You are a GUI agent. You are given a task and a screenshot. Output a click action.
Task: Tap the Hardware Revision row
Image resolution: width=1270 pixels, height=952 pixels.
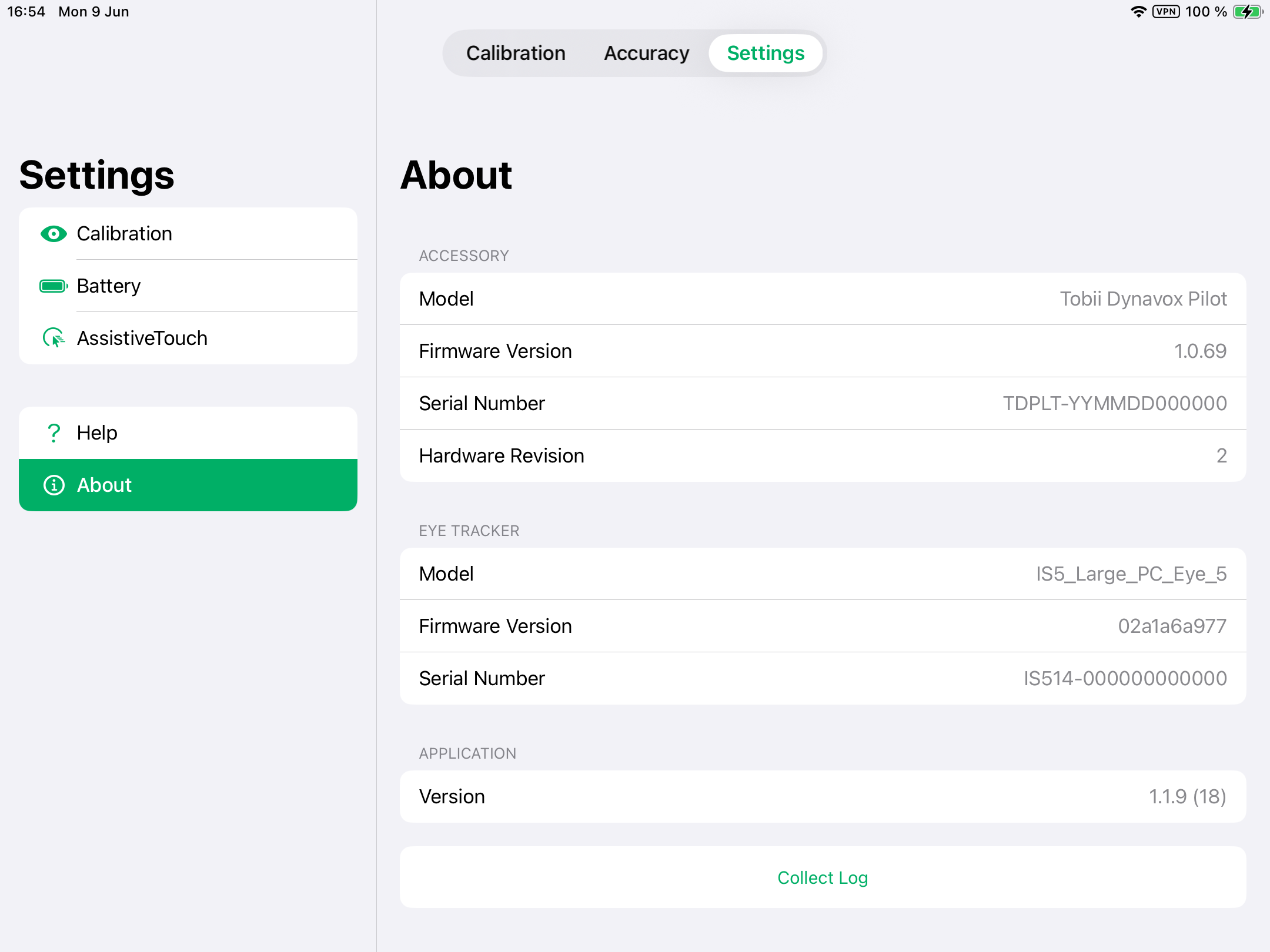tap(823, 456)
